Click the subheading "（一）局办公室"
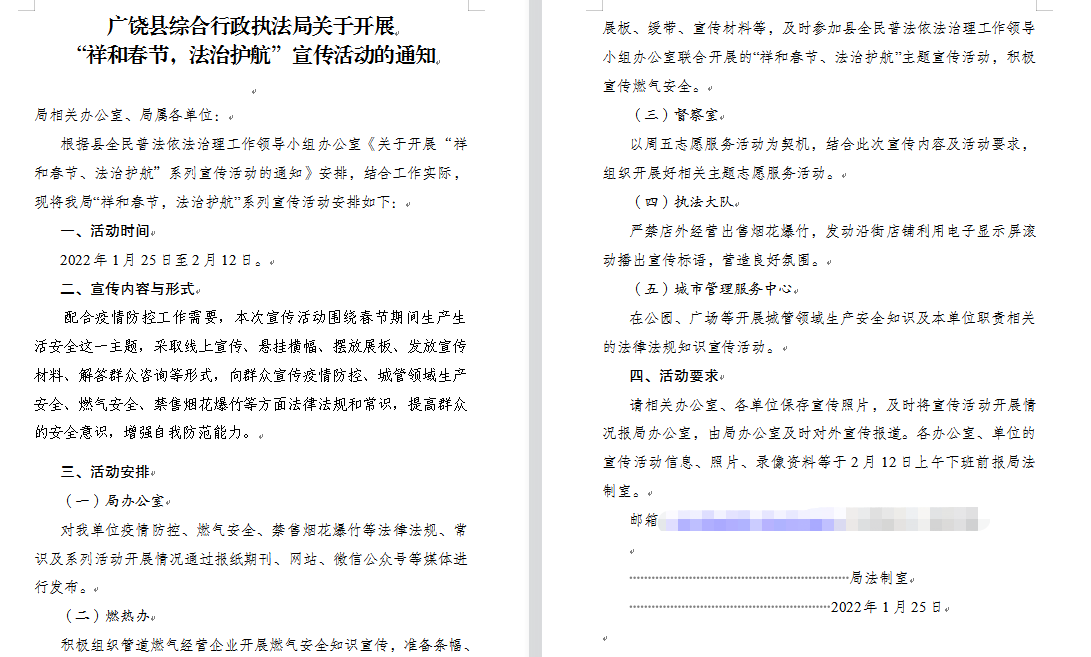This screenshot has width=1091, height=657. point(112,500)
